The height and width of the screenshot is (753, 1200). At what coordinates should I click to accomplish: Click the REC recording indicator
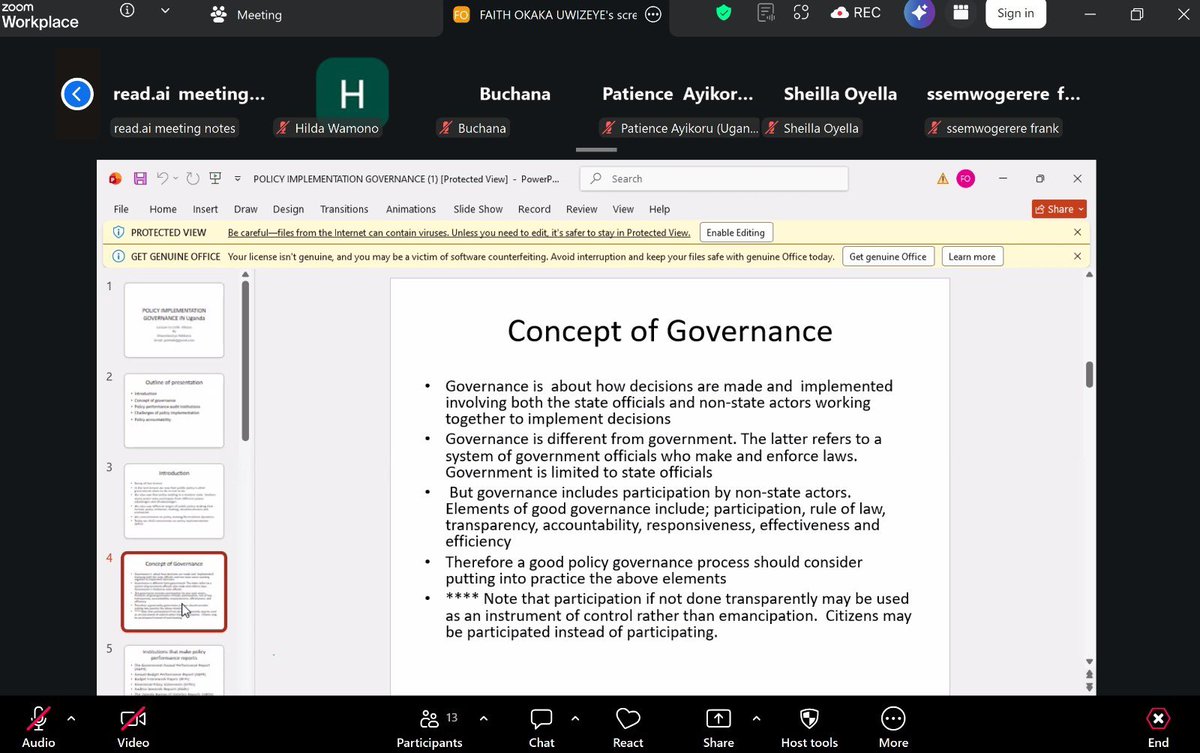click(x=856, y=13)
